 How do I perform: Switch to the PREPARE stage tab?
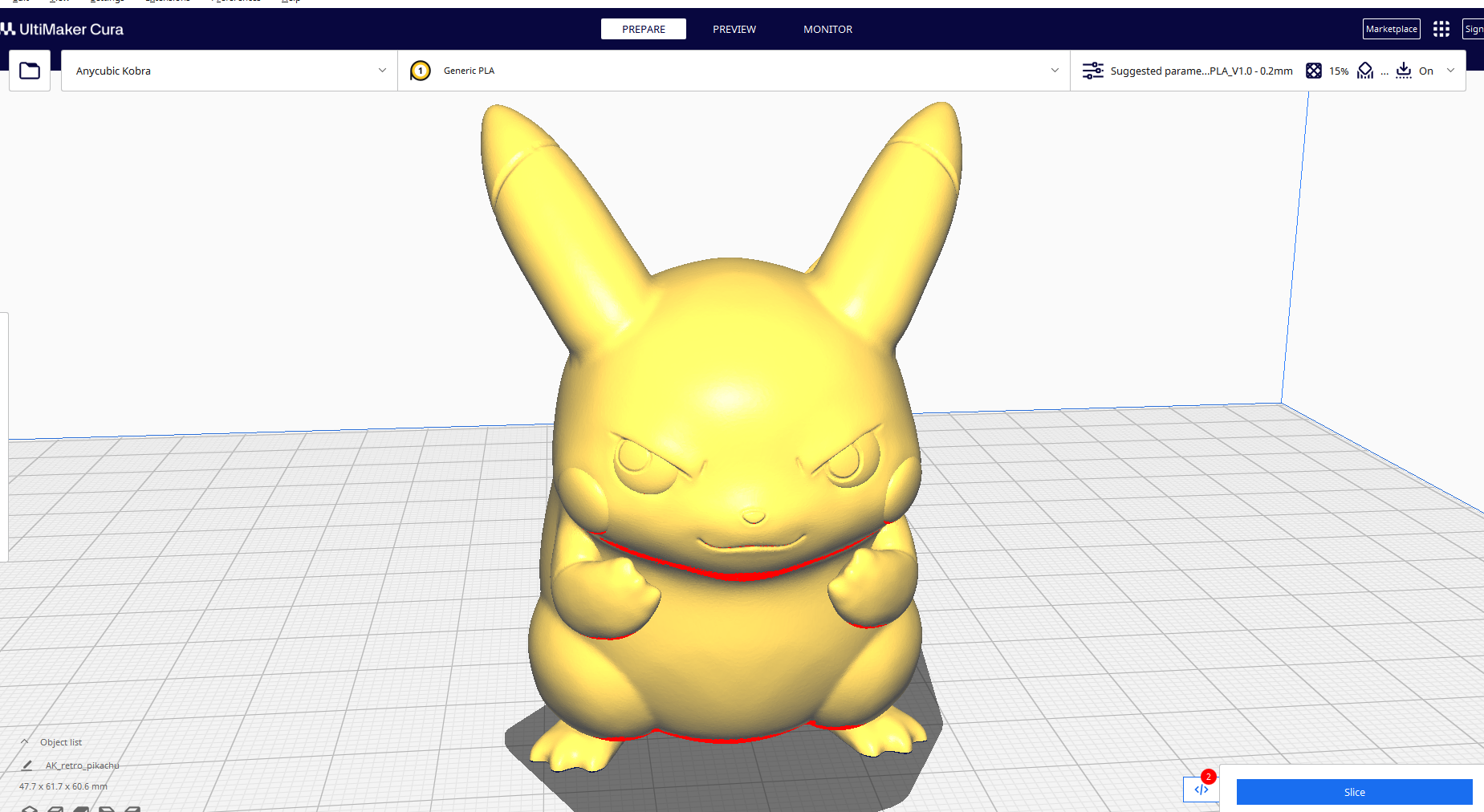pyautogui.click(x=644, y=29)
